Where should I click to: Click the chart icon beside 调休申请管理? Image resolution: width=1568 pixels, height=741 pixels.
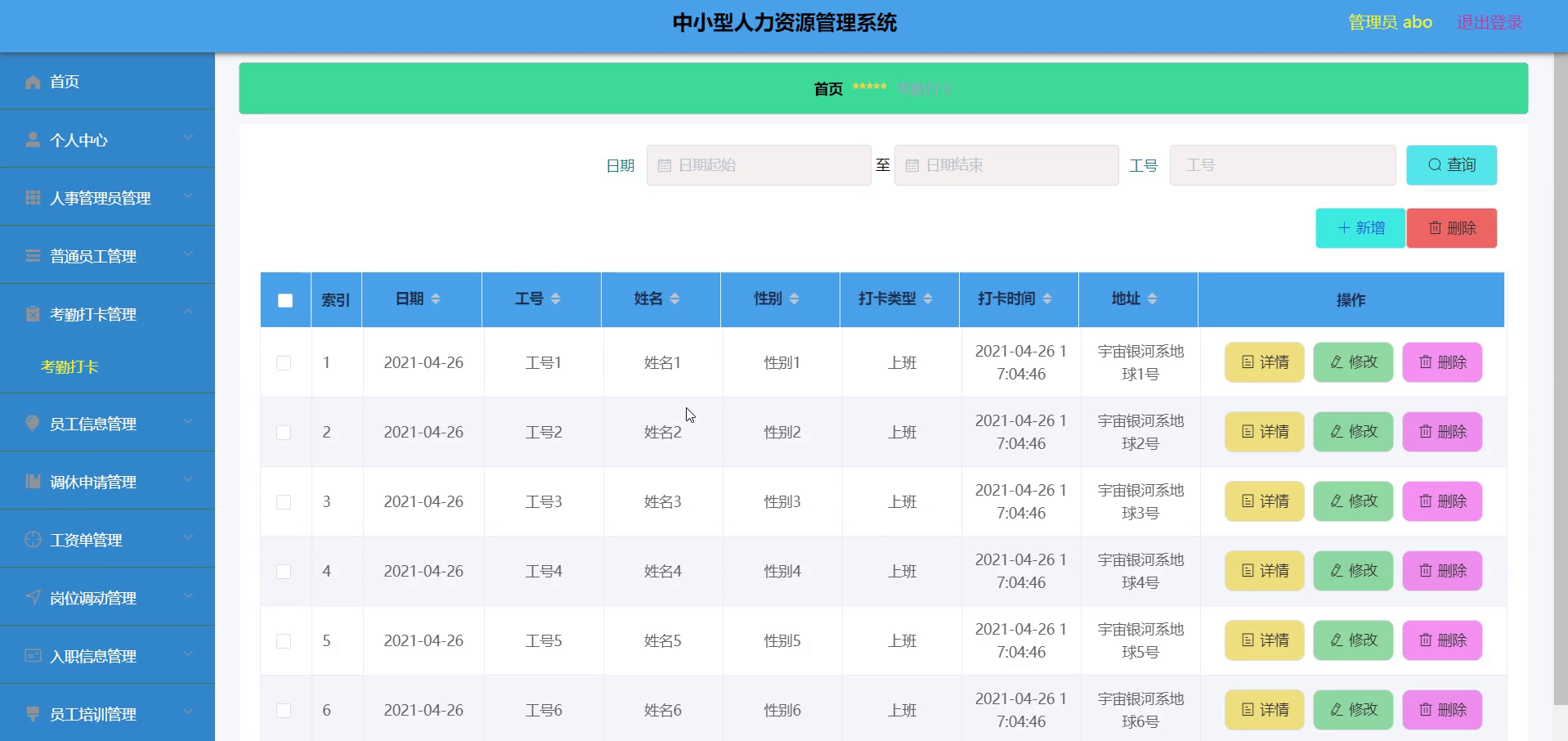click(x=33, y=481)
